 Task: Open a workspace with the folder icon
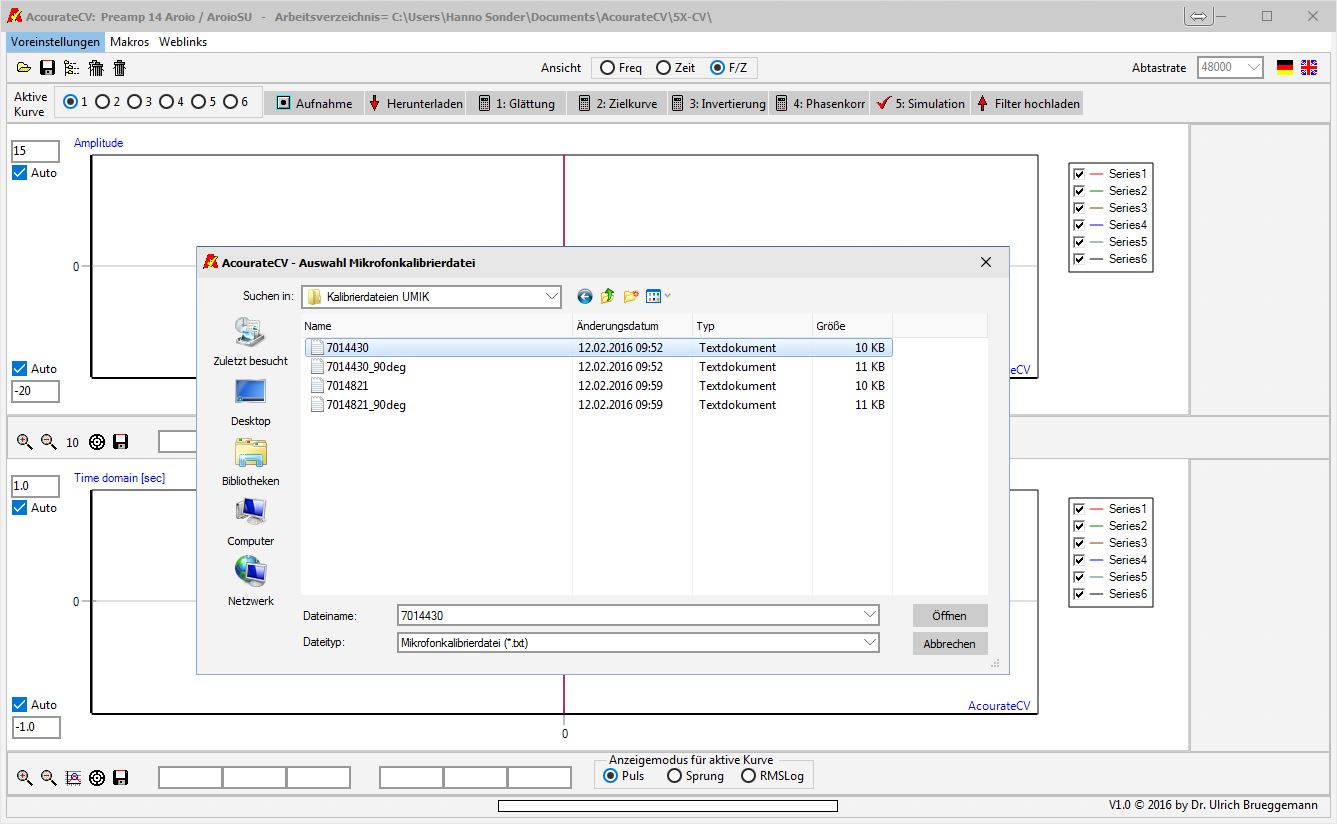[24, 68]
